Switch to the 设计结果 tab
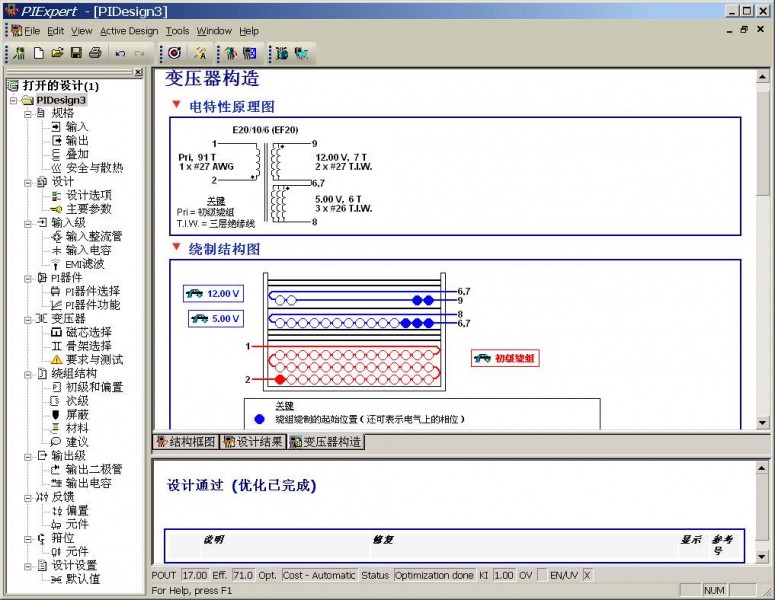Image resolution: width=775 pixels, height=600 pixels. (252, 441)
